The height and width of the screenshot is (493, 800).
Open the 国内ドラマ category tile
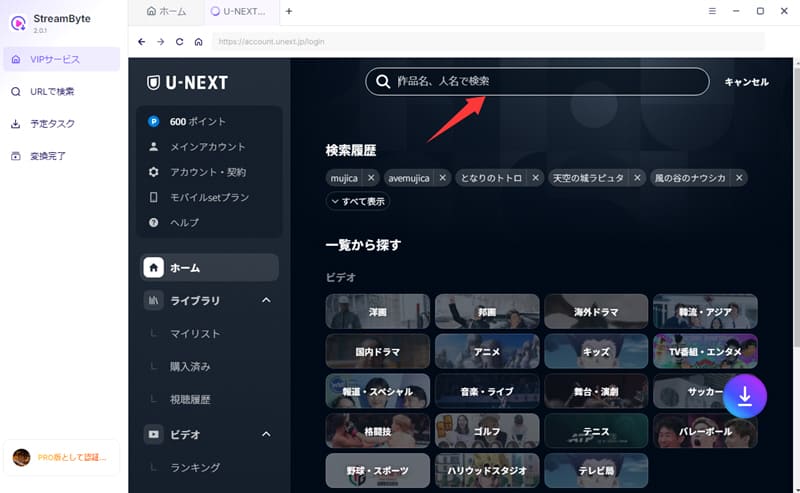(x=378, y=351)
